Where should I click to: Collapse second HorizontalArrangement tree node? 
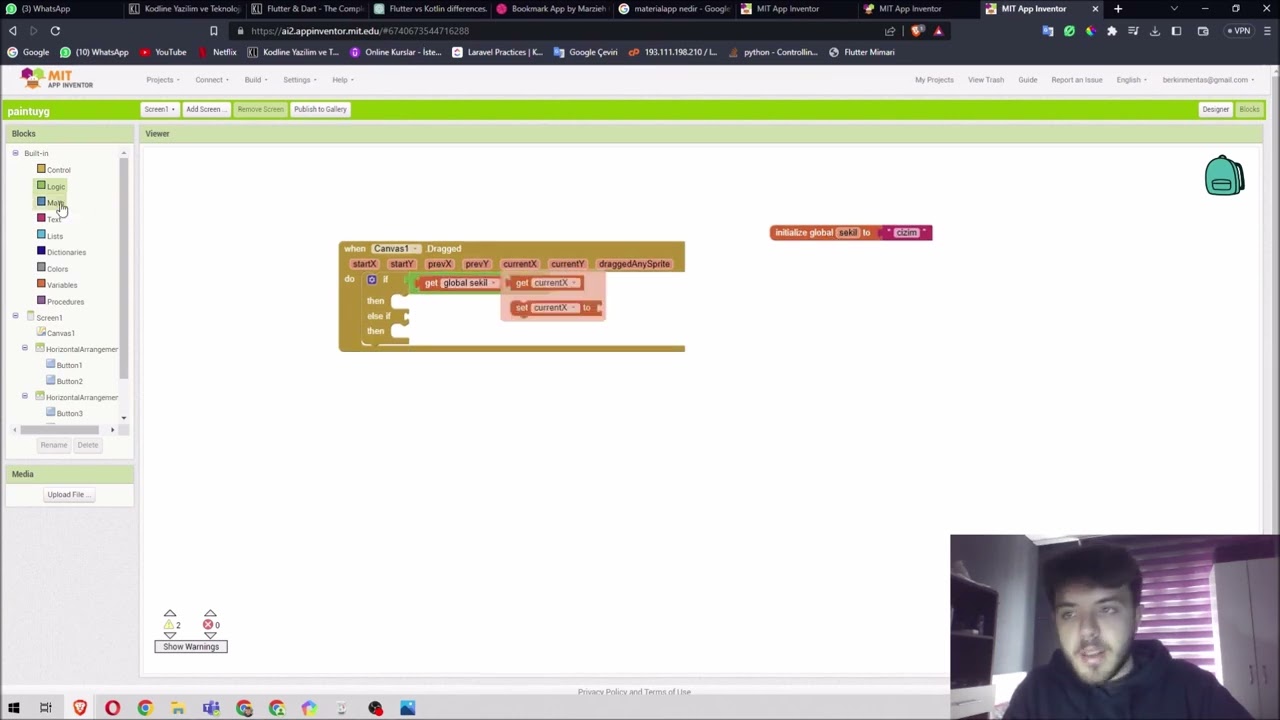[25, 397]
